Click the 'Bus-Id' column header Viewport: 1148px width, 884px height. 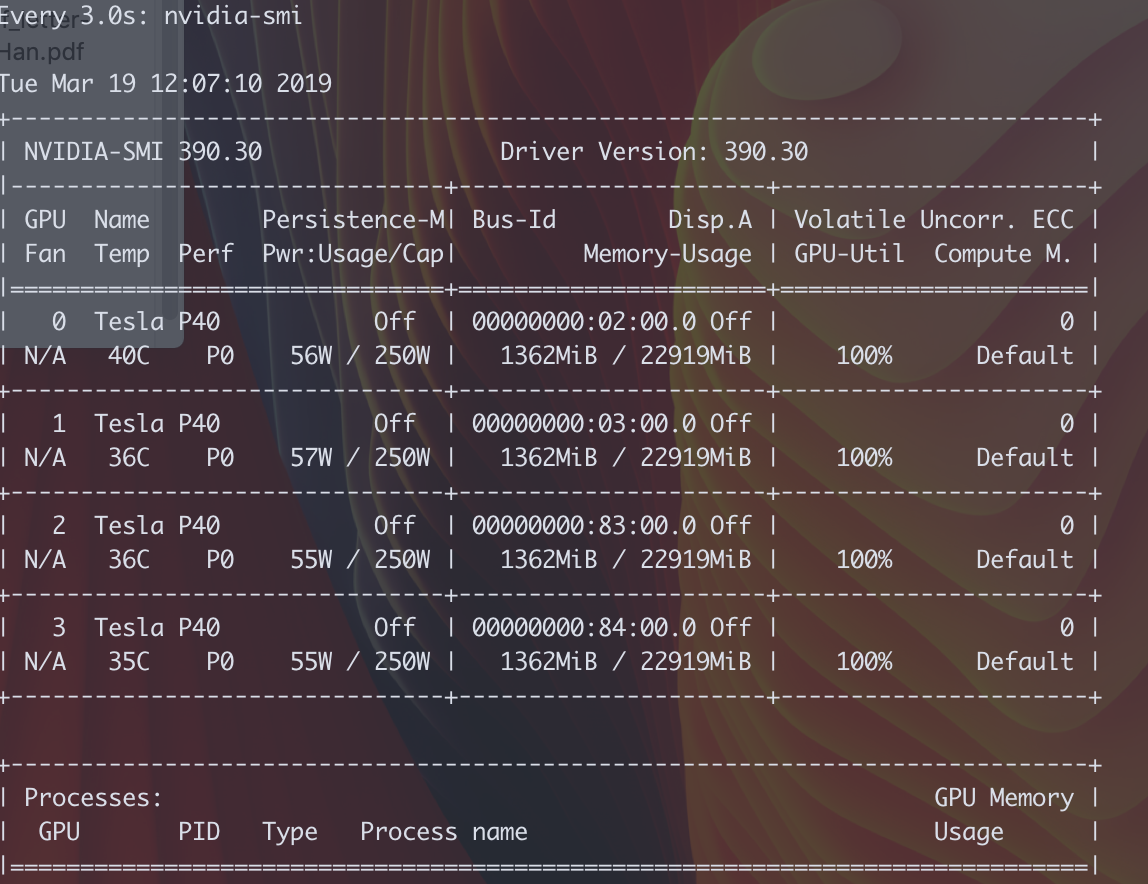(514, 220)
